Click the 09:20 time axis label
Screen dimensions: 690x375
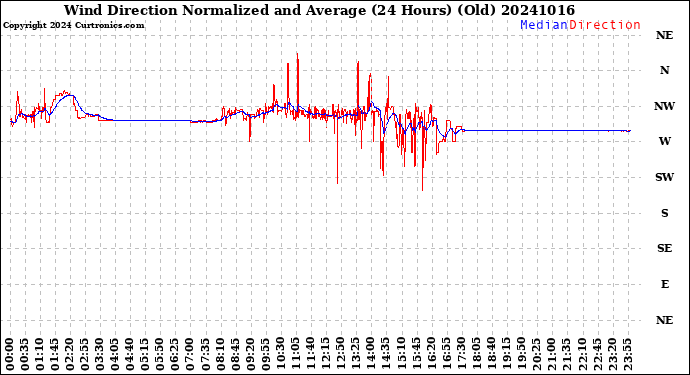[250, 355]
